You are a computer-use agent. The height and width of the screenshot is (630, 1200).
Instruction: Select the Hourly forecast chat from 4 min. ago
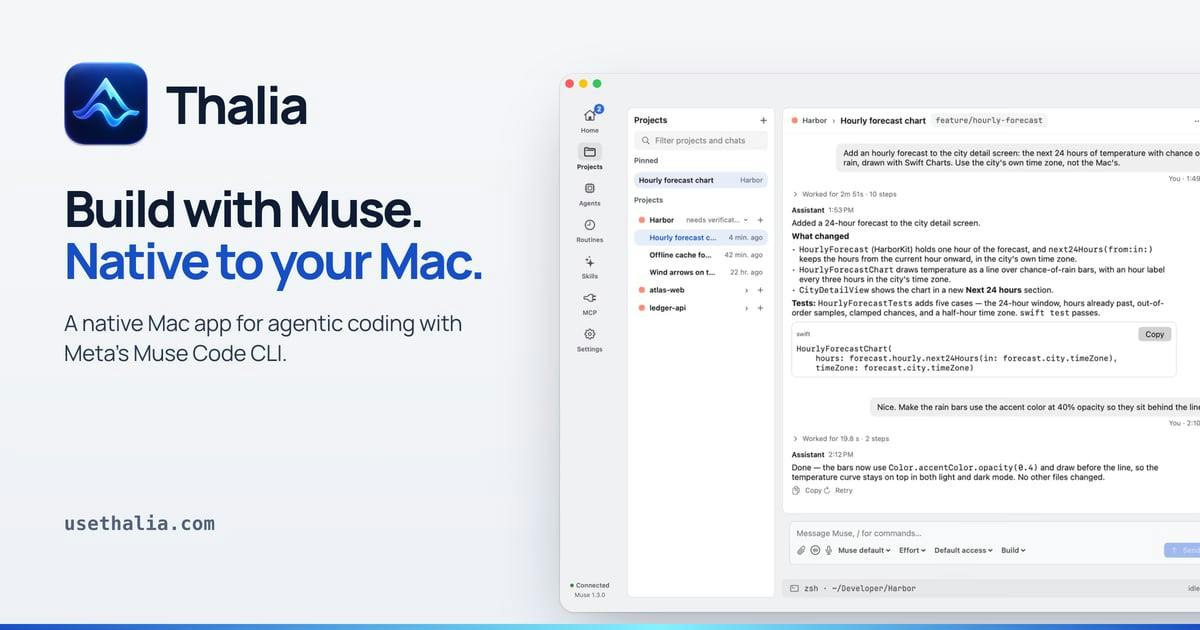701,237
